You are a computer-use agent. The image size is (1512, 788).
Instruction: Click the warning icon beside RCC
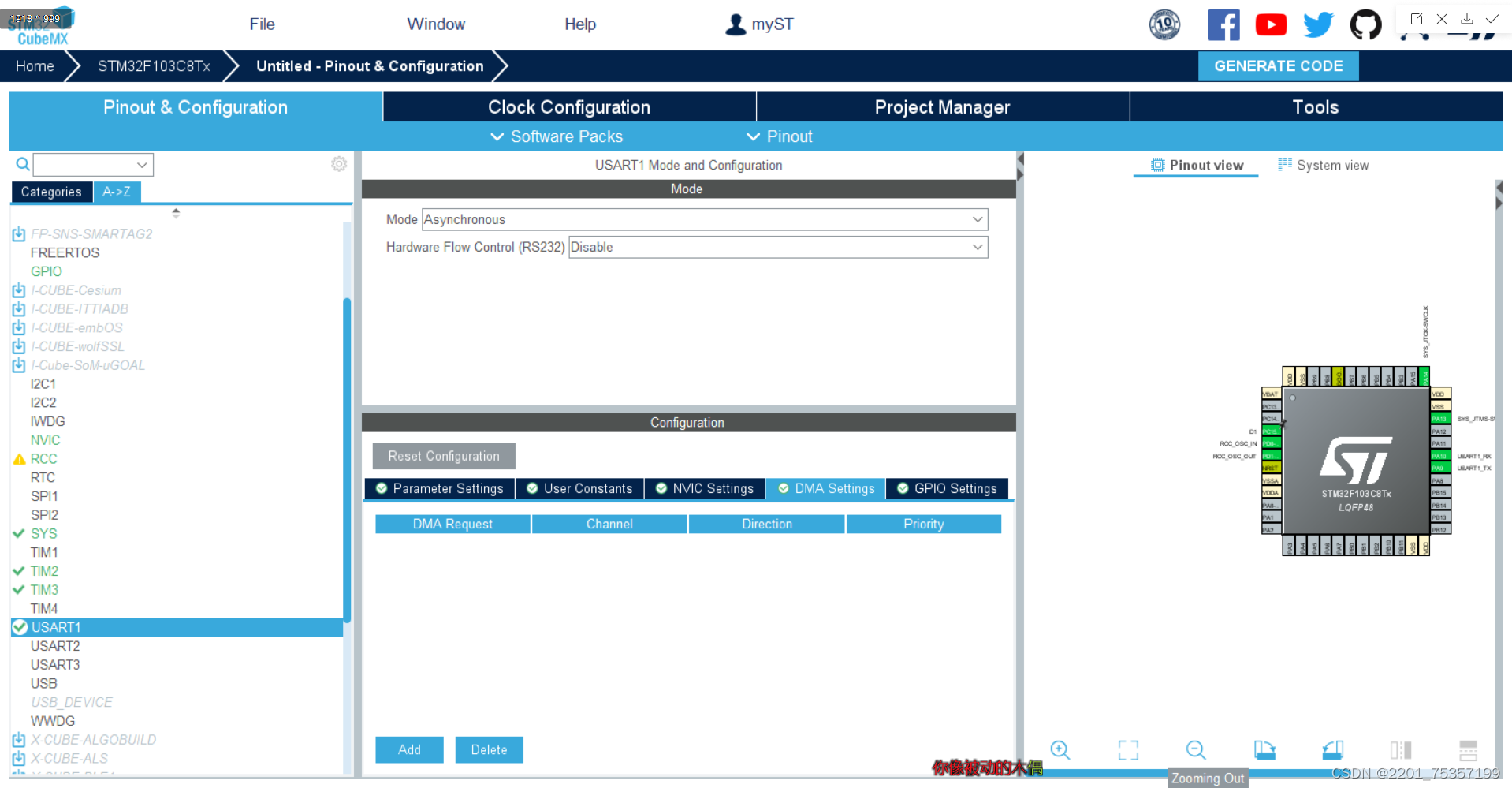[x=20, y=459]
